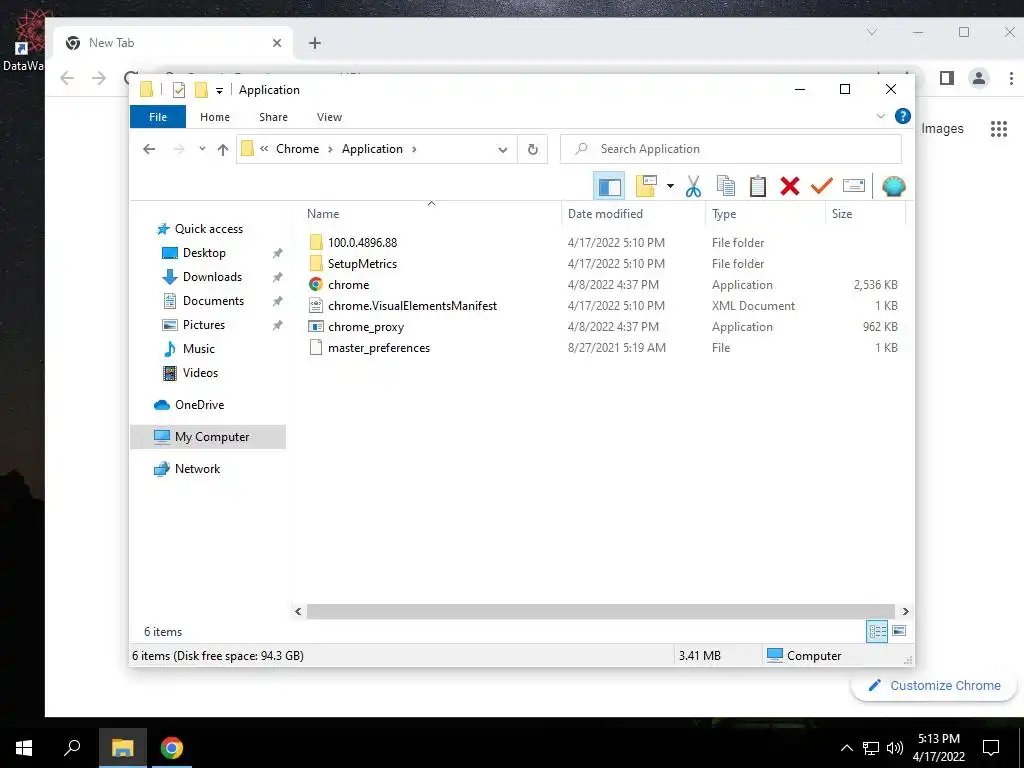Sort by the Type column header
1024x768 pixels.
[765, 214]
